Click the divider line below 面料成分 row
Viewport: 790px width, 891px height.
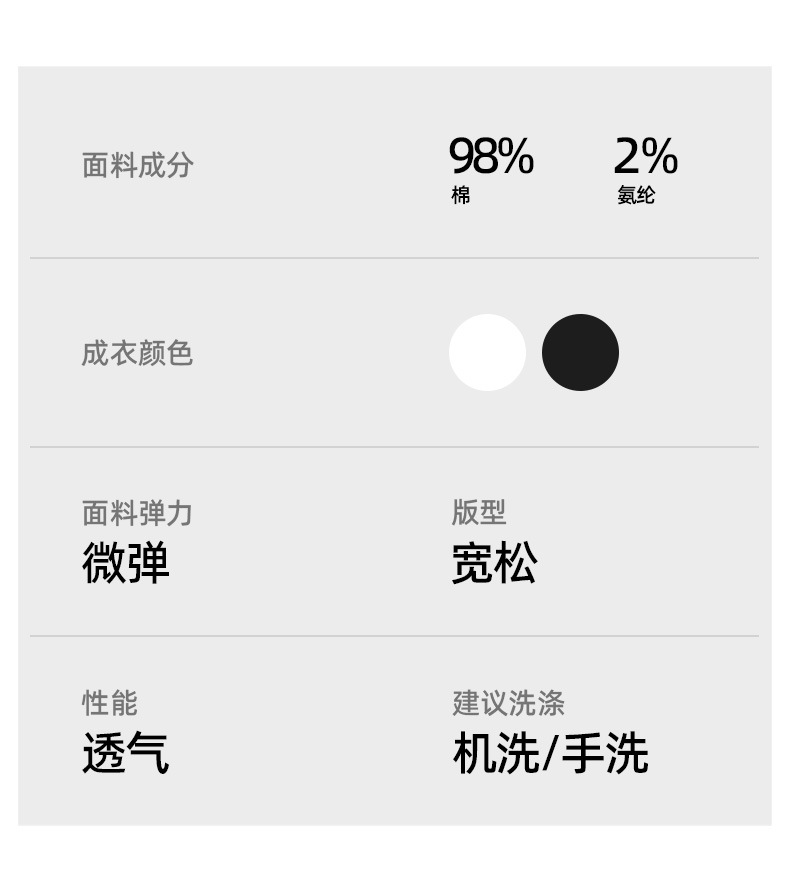tap(394, 258)
